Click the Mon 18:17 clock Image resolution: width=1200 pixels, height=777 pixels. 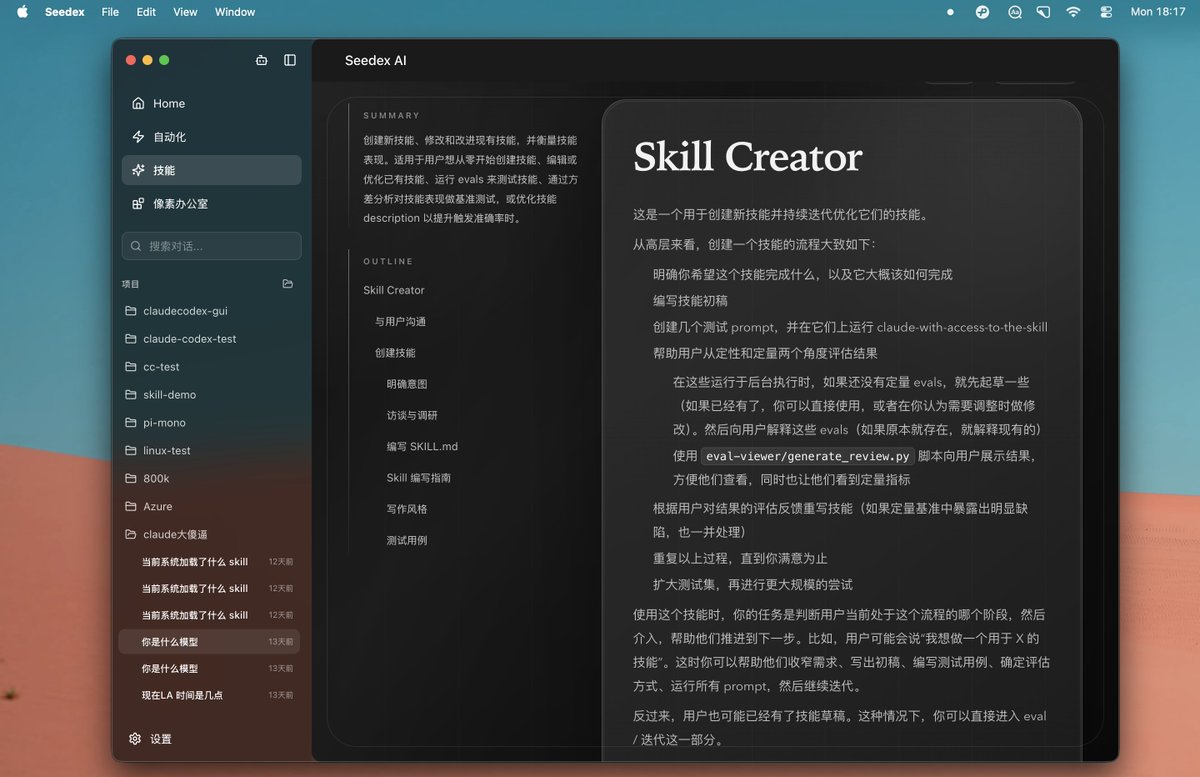click(x=1157, y=12)
